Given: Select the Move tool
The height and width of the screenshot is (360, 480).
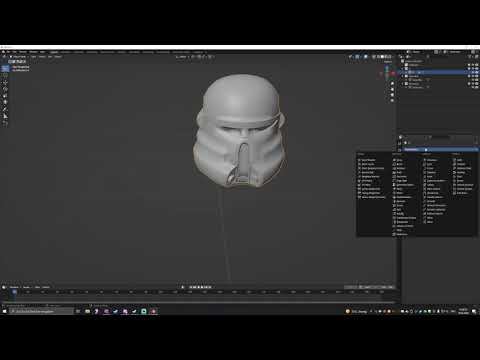Looking at the screenshot, I should (5, 82).
